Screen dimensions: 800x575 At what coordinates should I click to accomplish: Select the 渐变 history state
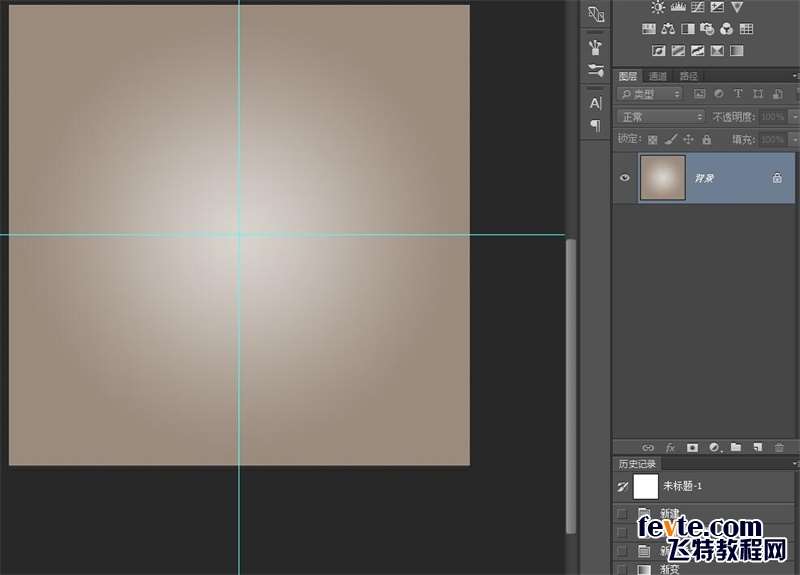(x=705, y=569)
